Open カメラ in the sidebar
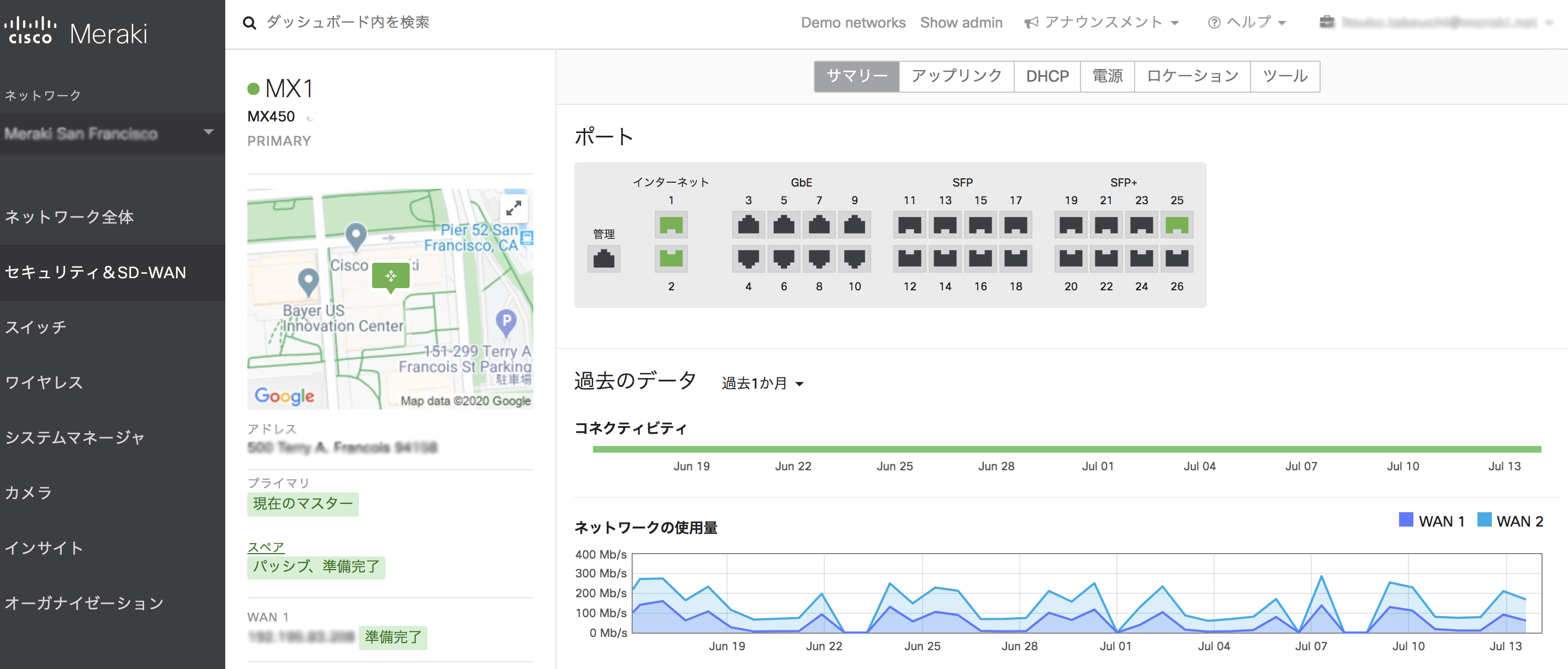This screenshot has width=1568, height=669. point(113,492)
